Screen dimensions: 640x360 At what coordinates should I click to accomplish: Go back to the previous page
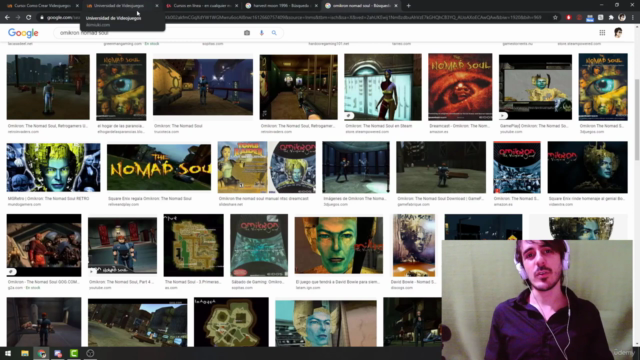click(7, 18)
